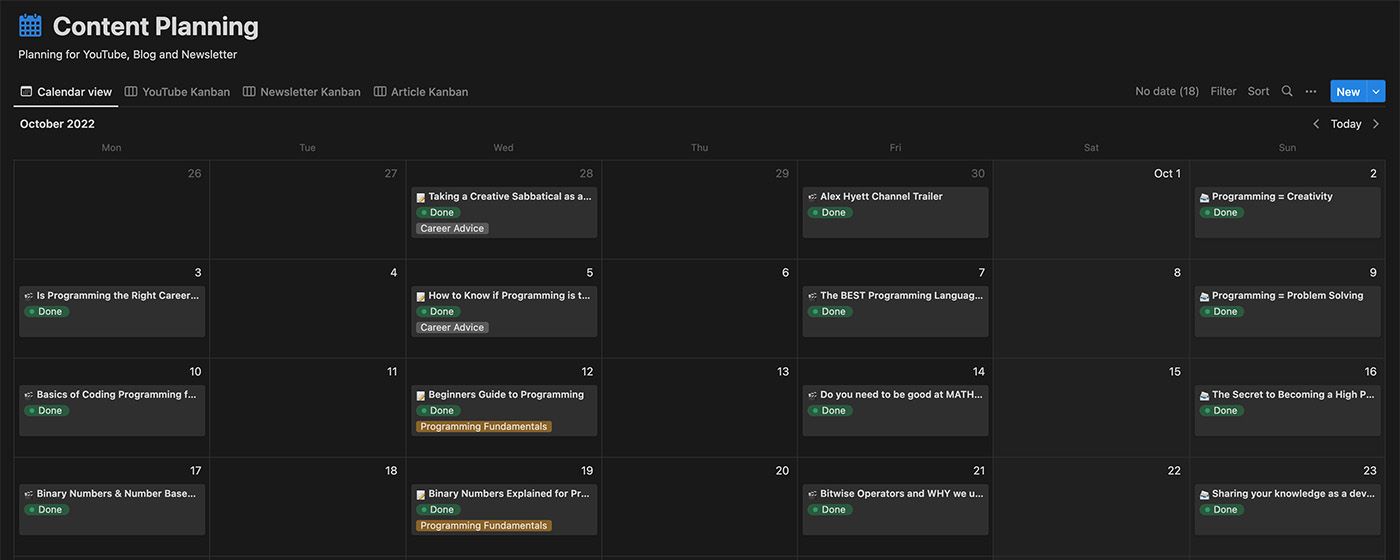The height and width of the screenshot is (560, 1400).
Task: Expand the New button dropdown arrow
Action: point(1377,91)
